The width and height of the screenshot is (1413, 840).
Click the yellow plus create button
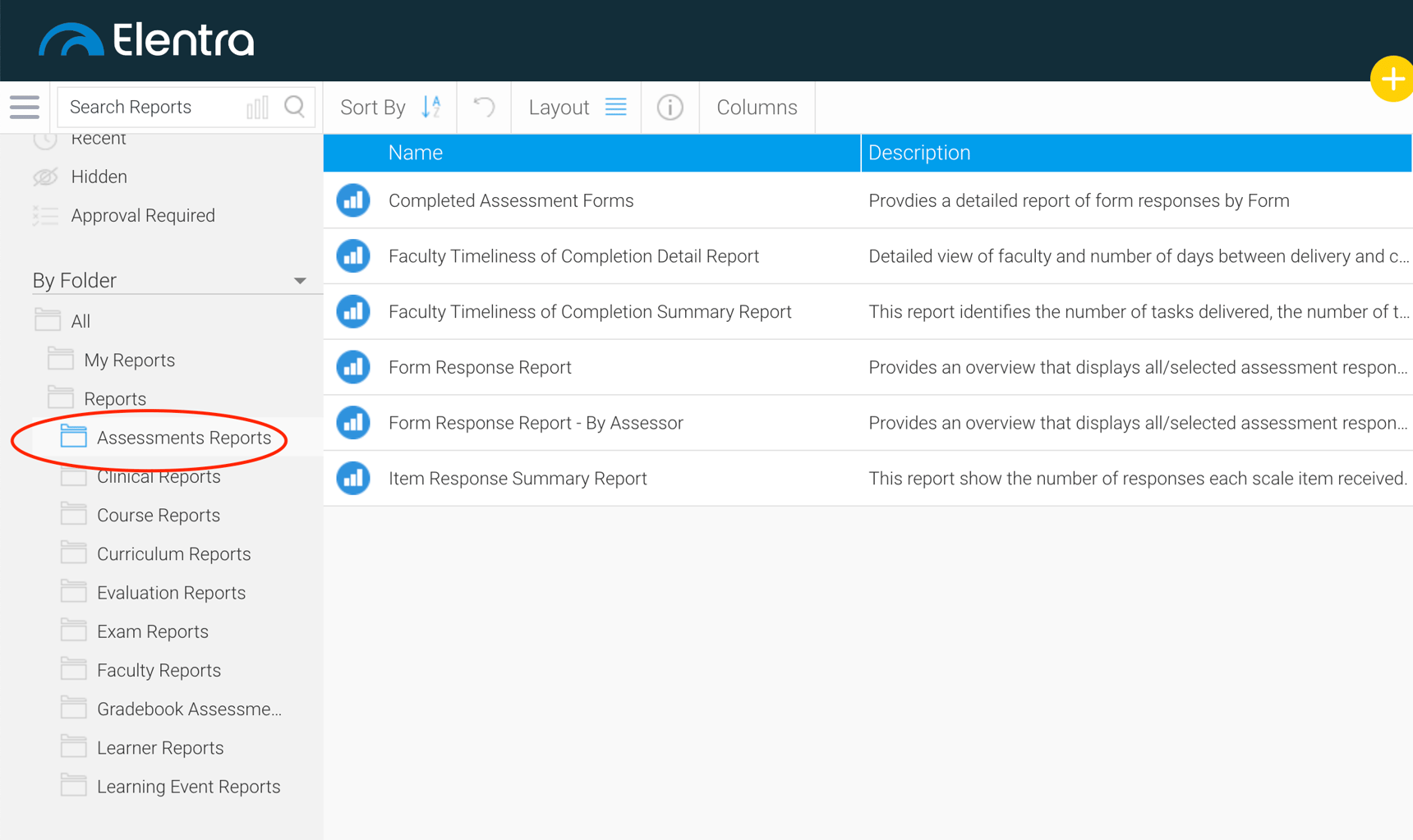1392,80
